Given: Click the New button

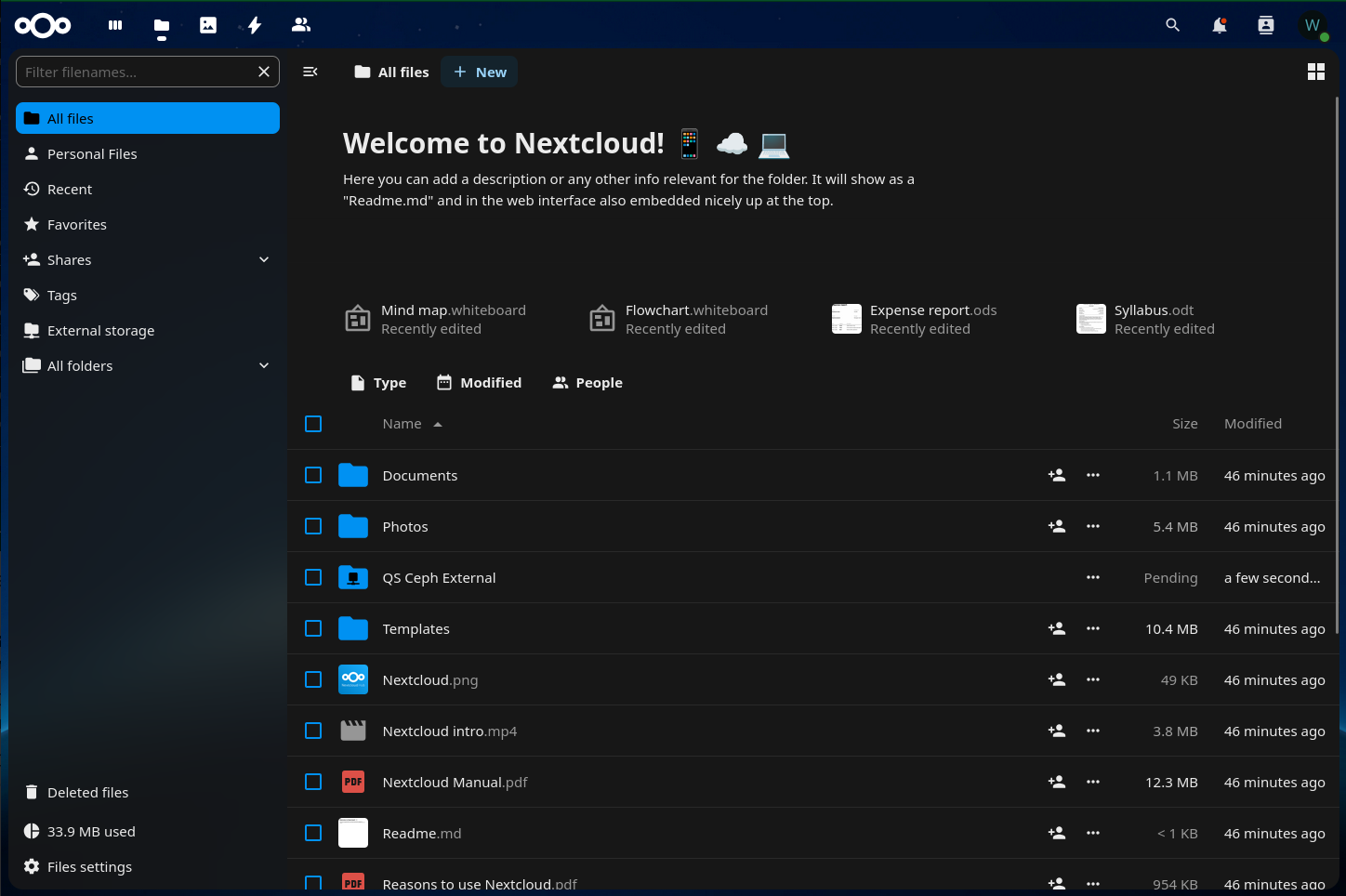Looking at the screenshot, I should (x=480, y=72).
